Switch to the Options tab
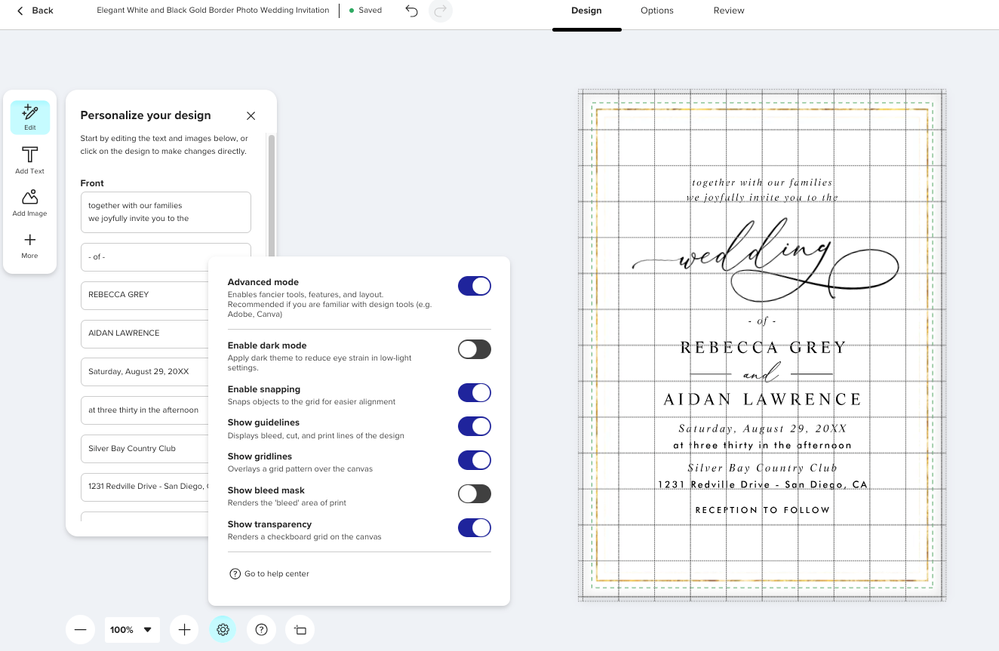 pyautogui.click(x=657, y=11)
